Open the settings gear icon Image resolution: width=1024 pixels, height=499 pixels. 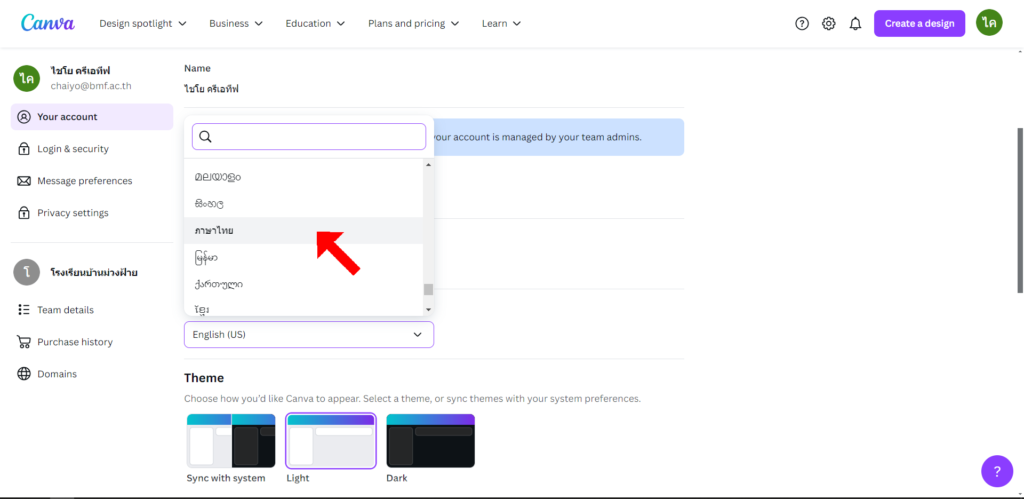829,24
